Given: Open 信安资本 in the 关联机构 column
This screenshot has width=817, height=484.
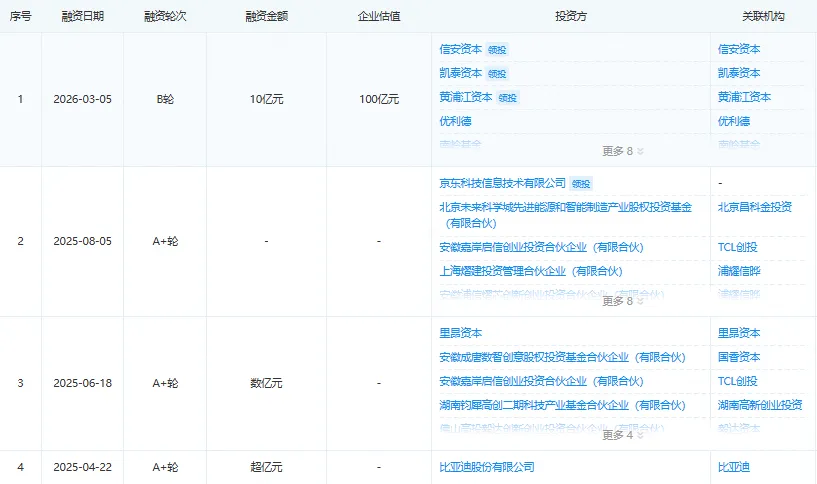Looking at the screenshot, I should [x=739, y=49].
